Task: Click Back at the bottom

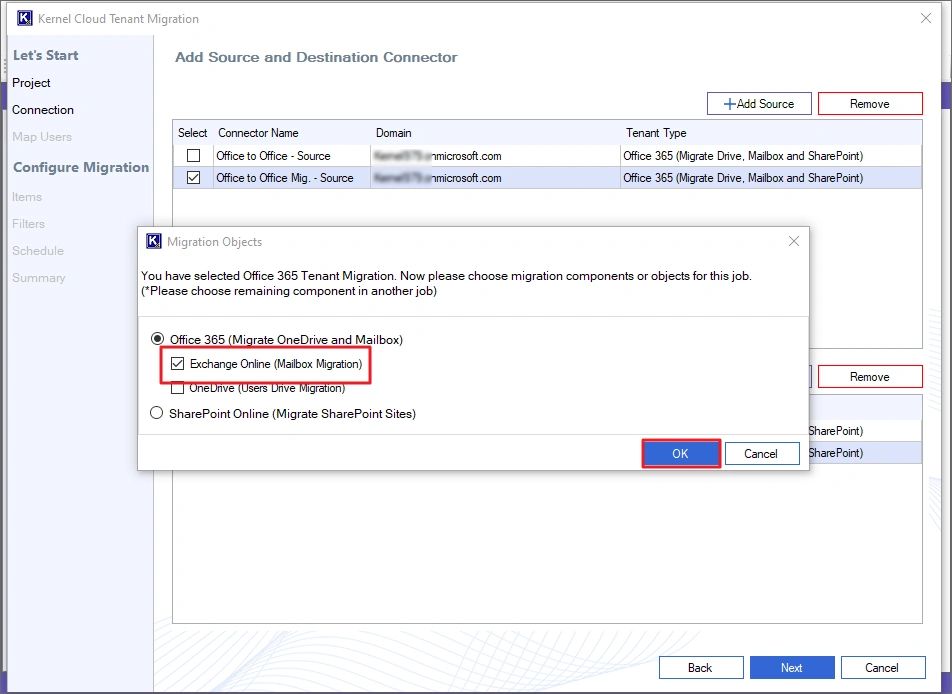Action: [701, 667]
